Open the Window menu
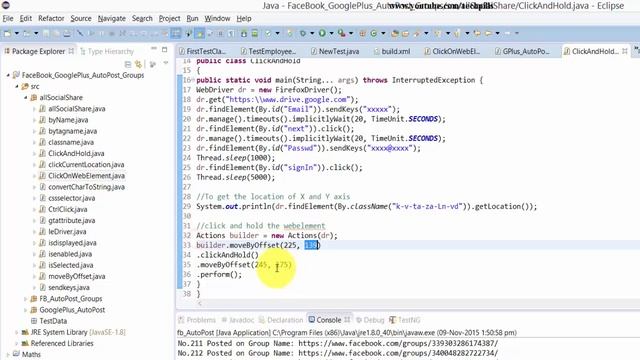 coord(217,18)
